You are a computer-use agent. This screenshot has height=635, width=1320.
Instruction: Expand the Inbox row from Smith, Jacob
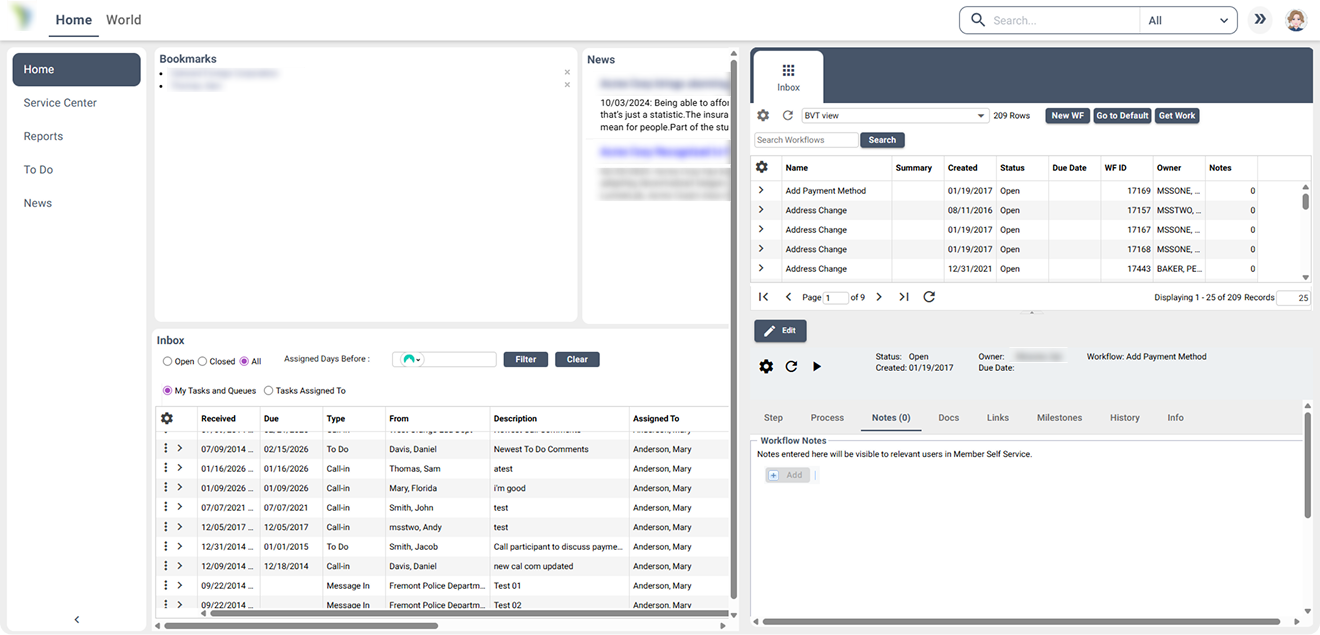180,546
